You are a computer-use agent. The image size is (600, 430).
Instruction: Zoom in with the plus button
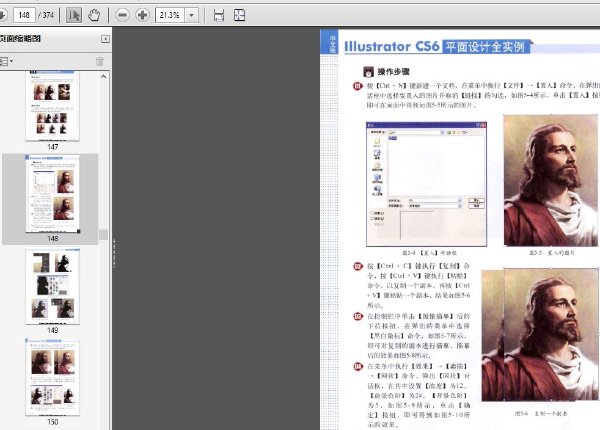[x=143, y=15]
